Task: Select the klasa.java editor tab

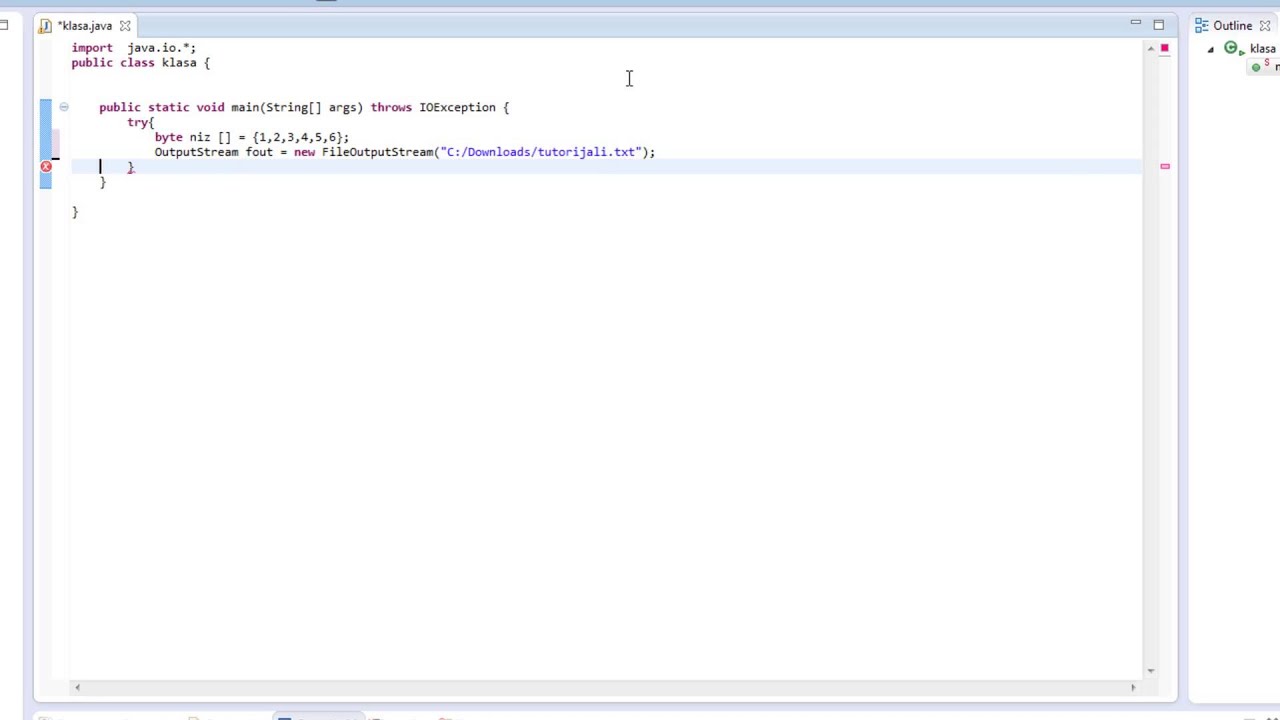Action: (84, 25)
